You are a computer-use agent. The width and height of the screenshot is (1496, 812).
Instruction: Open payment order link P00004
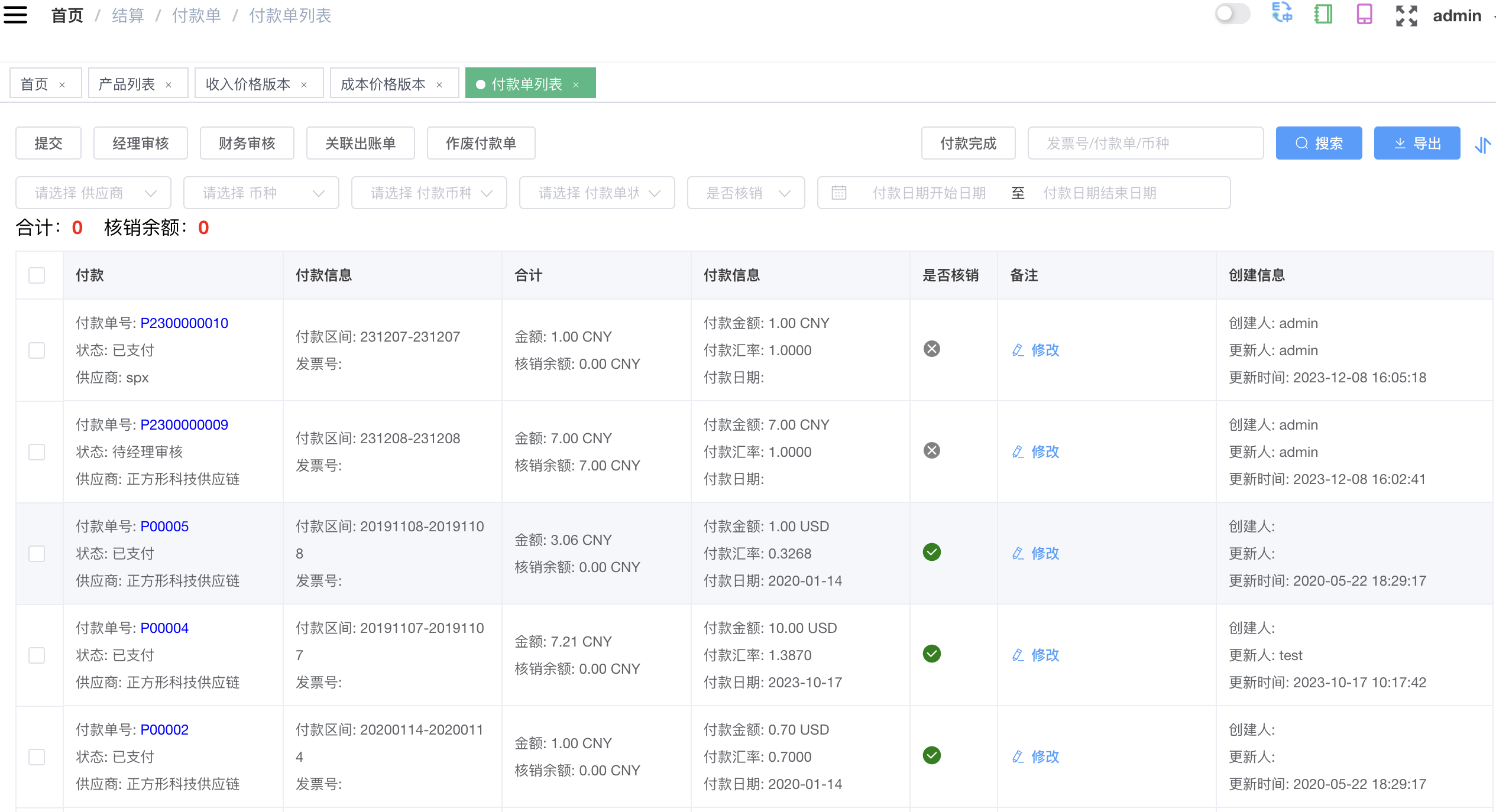click(x=164, y=628)
